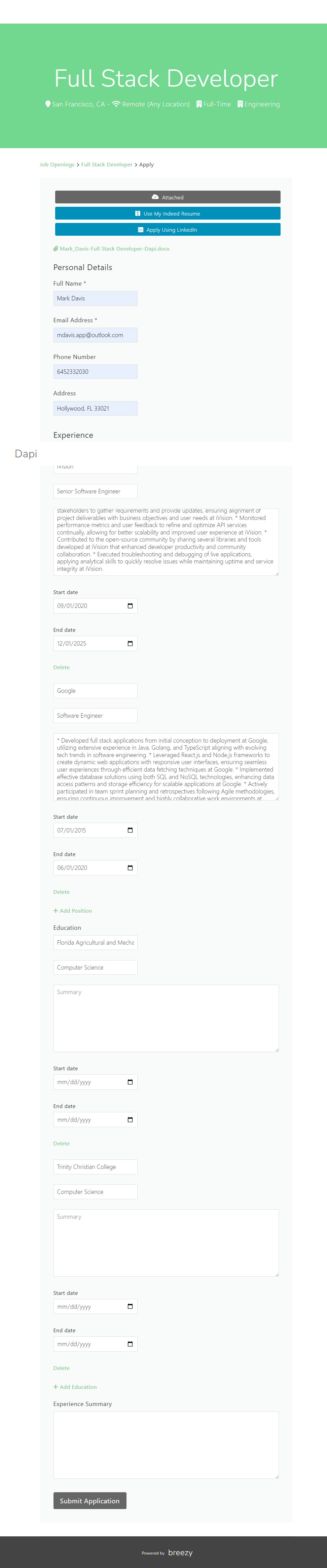Screen dimensions: 327x1568
Task: Focus the Email Address input field
Action: 96,335
